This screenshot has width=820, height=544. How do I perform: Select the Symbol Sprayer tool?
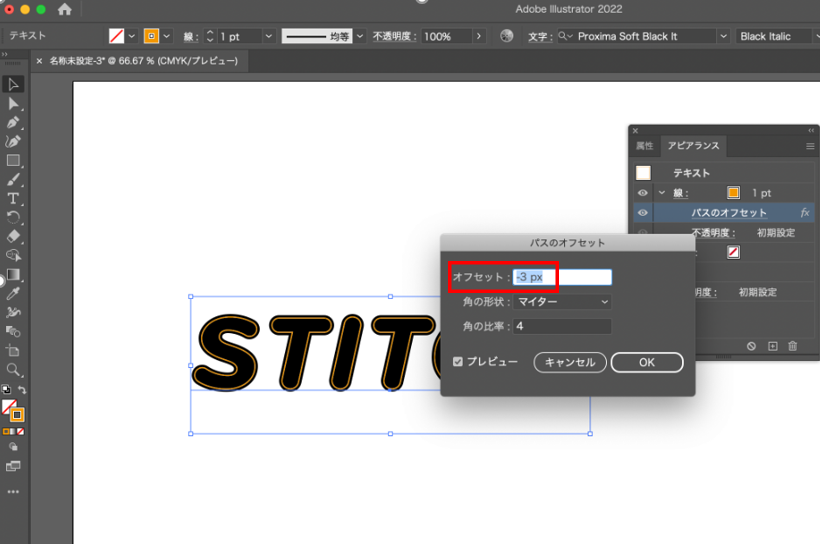(x=13, y=312)
